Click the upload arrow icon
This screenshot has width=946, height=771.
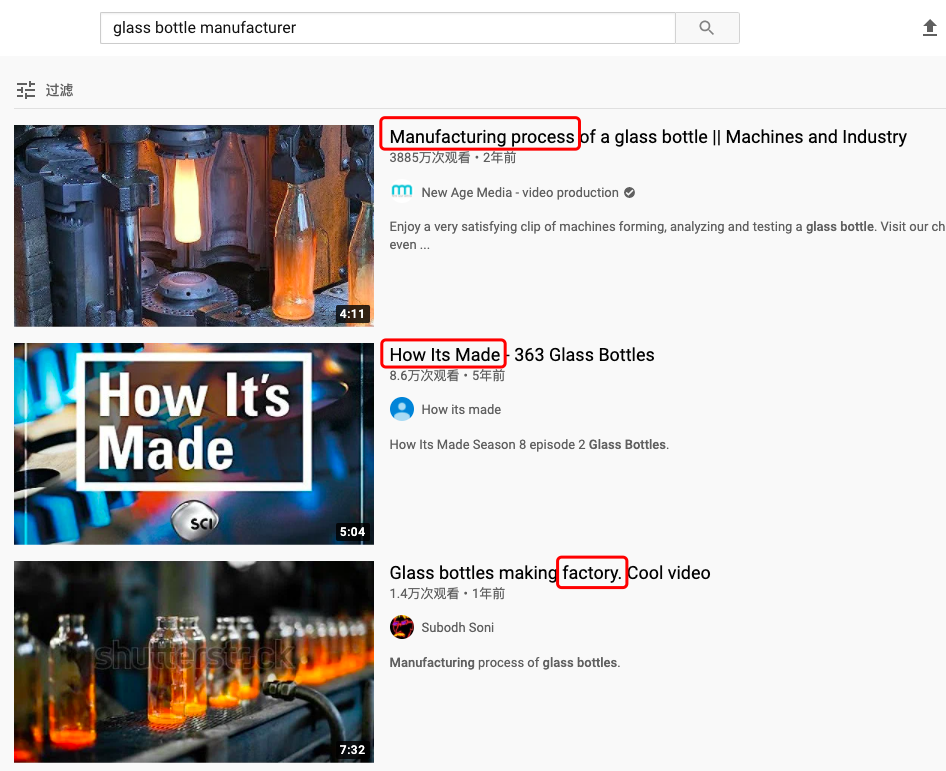[x=930, y=28]
